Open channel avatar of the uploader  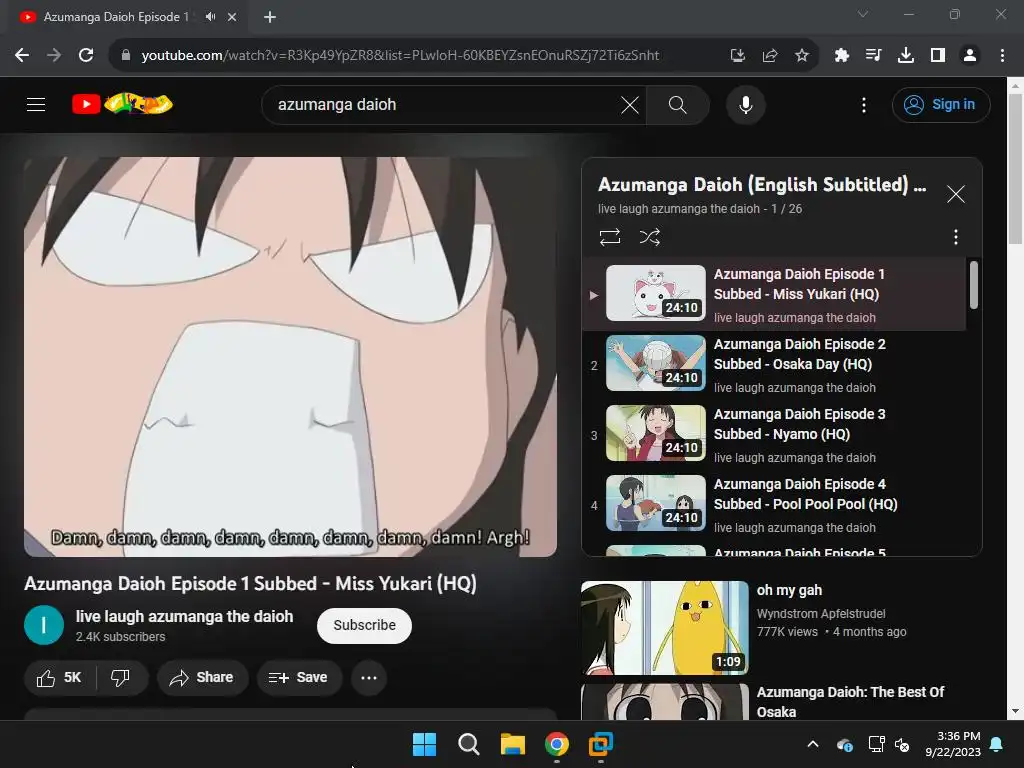[44, 625]
